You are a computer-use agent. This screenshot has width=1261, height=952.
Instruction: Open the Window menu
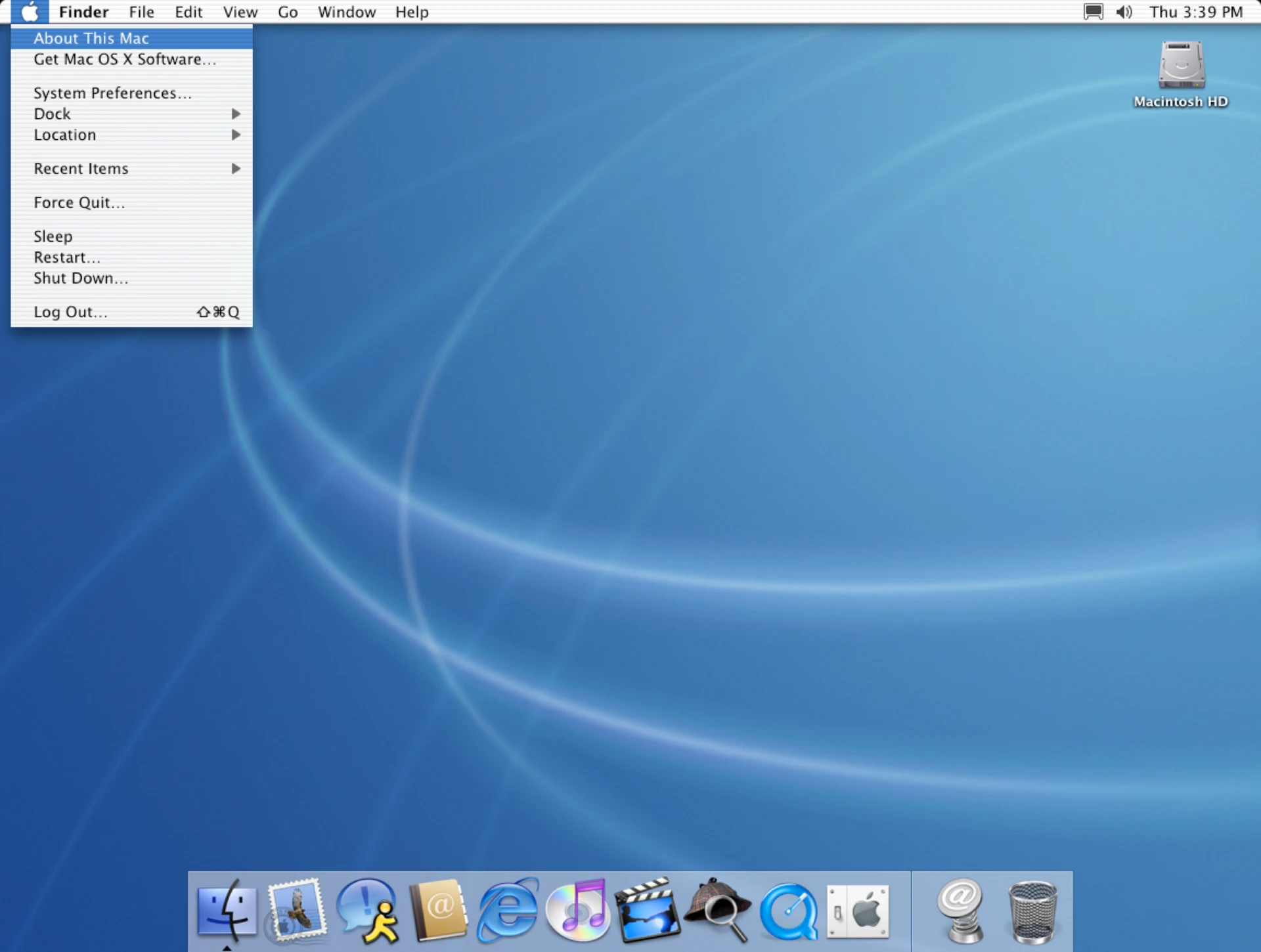point(347,12)
